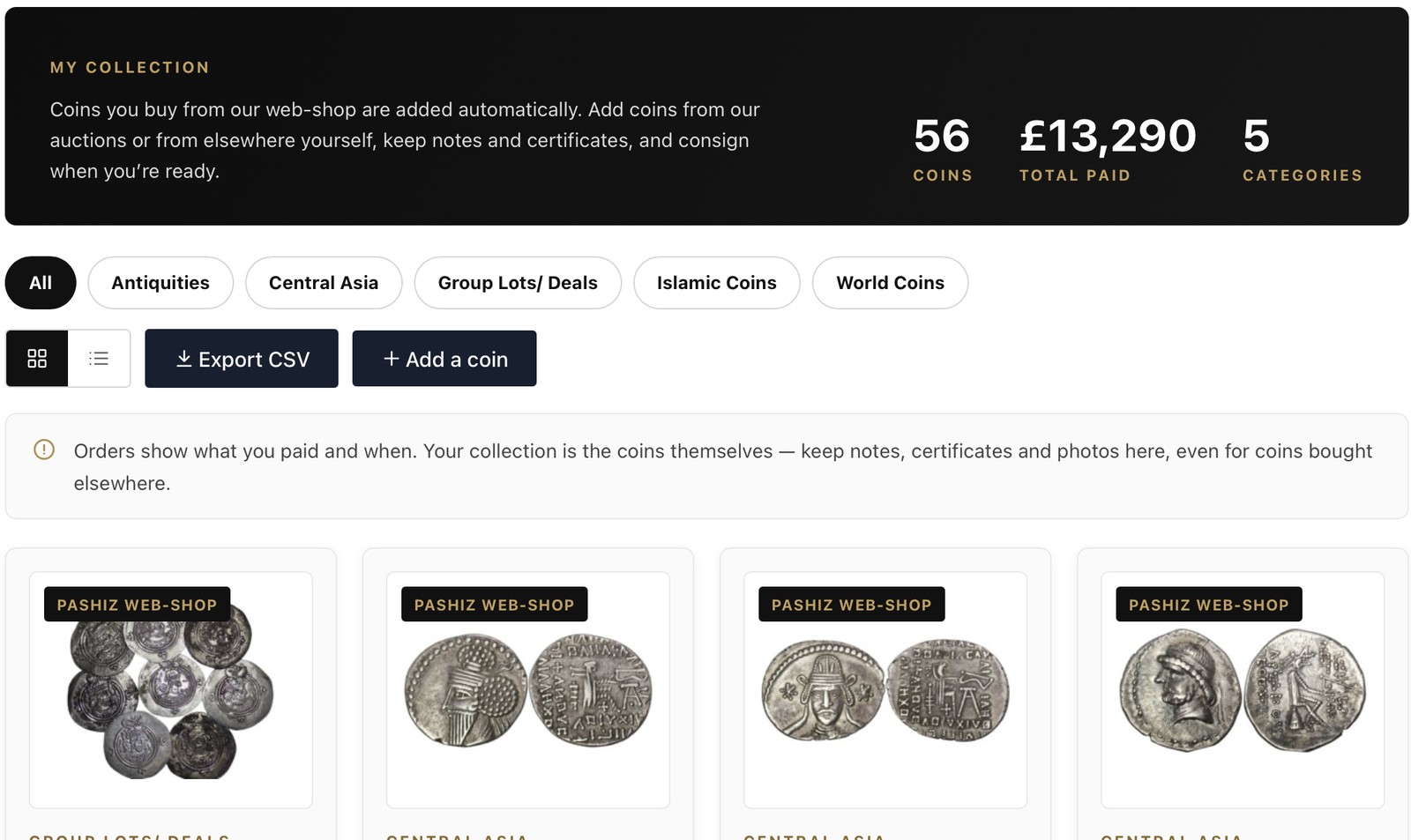Image resolution: width=1411 pixels, height=840 pixels.
Task: Click the 5 CATEGORIES statistic
Action: click(x=1303, y=149)
